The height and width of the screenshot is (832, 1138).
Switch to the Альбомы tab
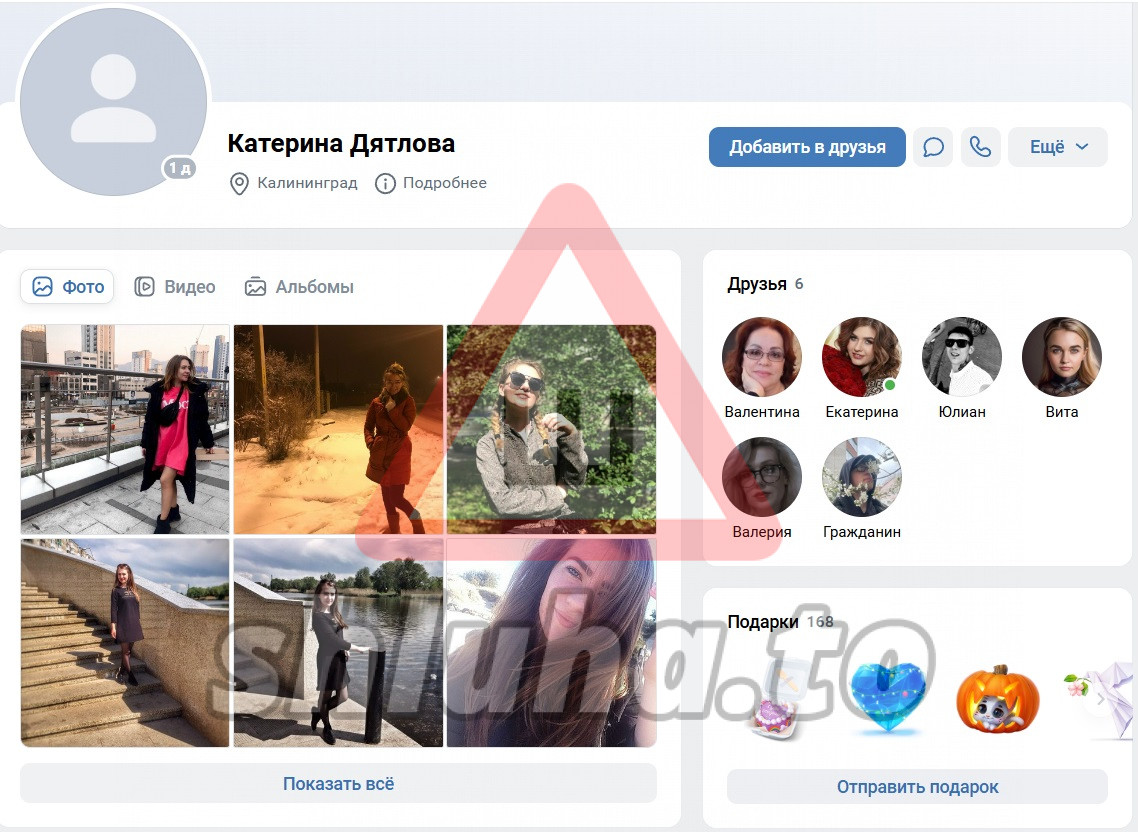[x=299, y=287]
